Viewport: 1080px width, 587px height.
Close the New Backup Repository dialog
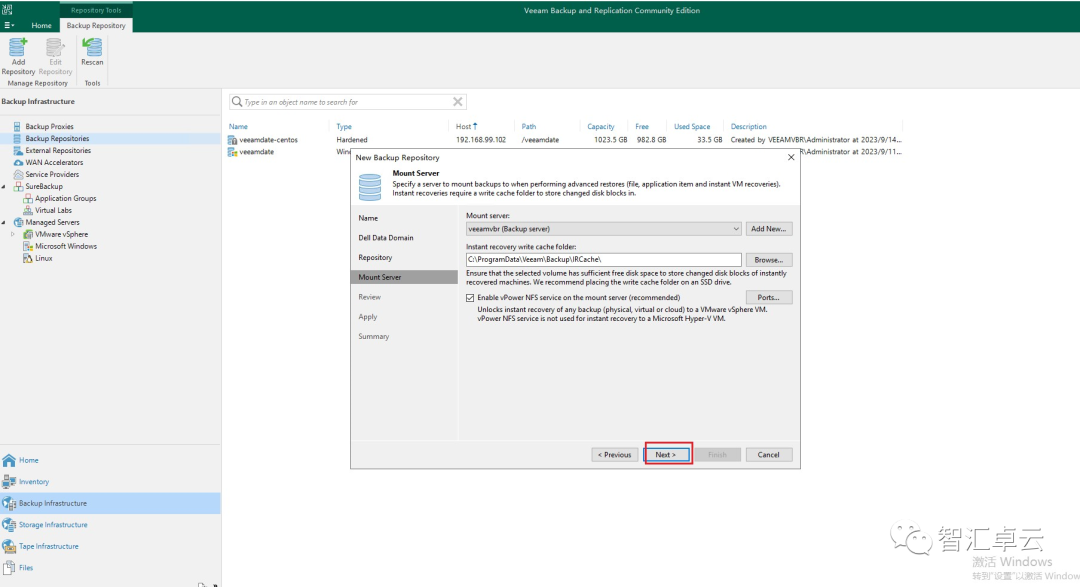pos(791,158)
